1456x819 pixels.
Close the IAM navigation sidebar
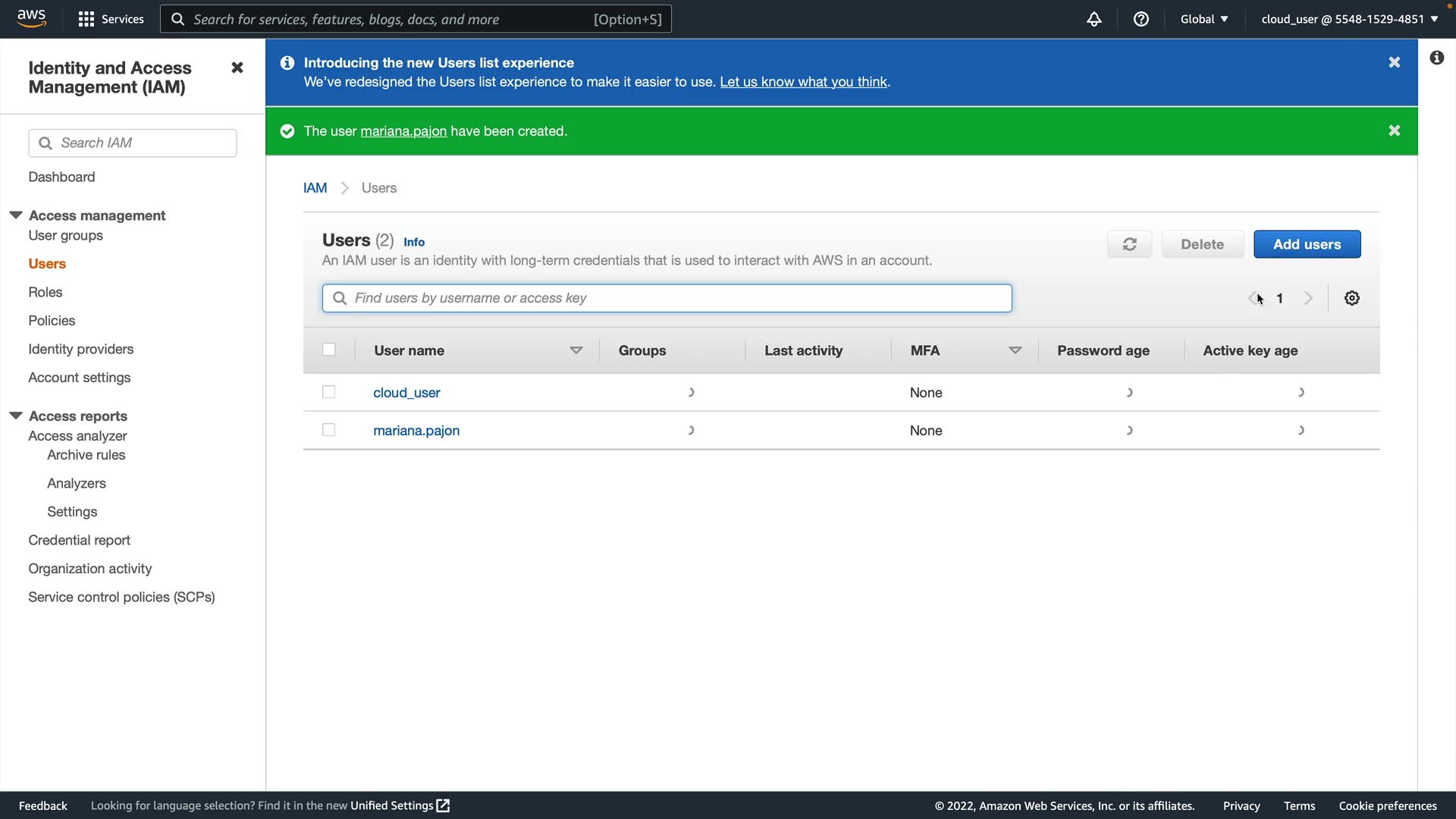(237, 67)
